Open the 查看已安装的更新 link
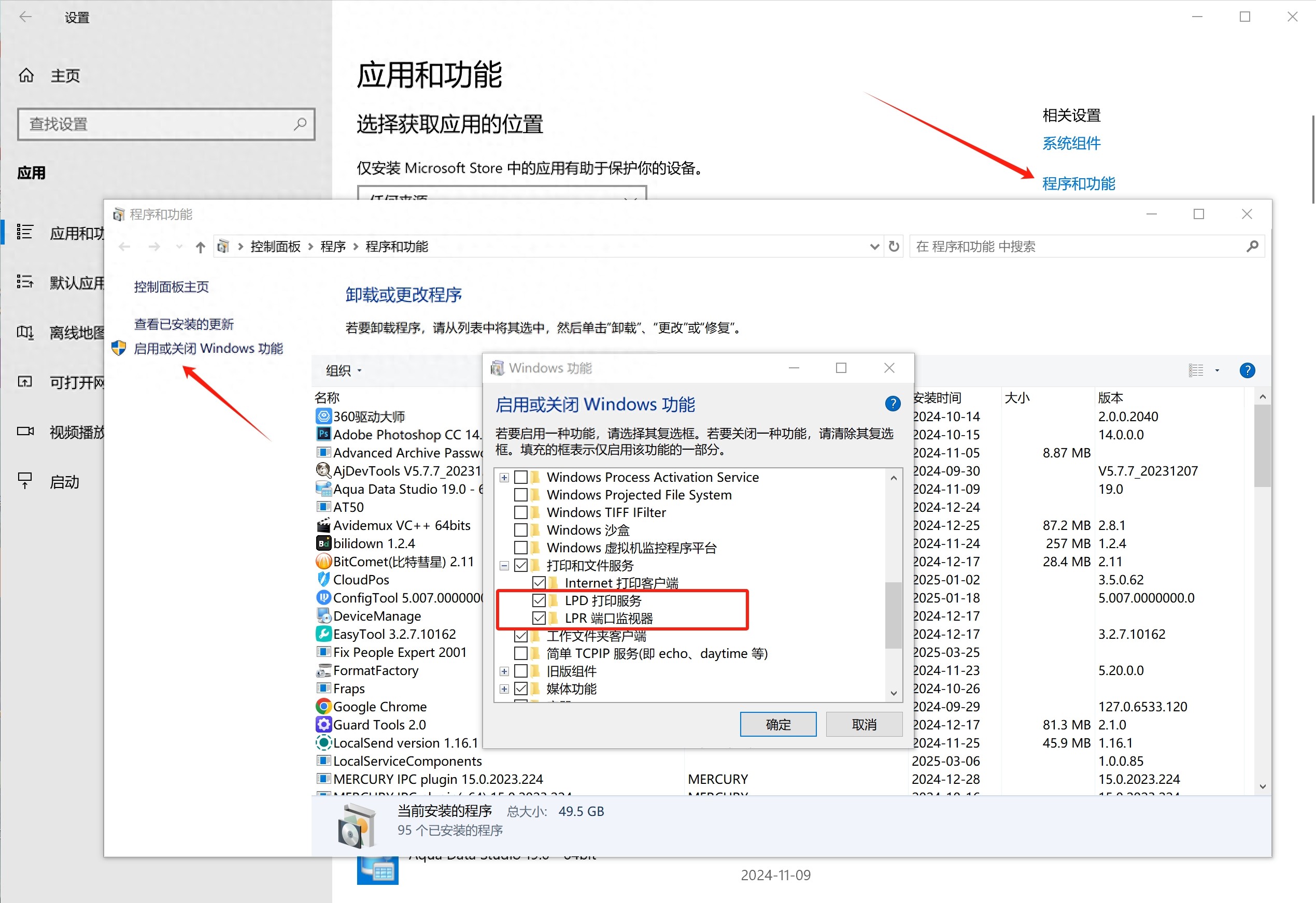1316x903 pixels. pos(184,324)
